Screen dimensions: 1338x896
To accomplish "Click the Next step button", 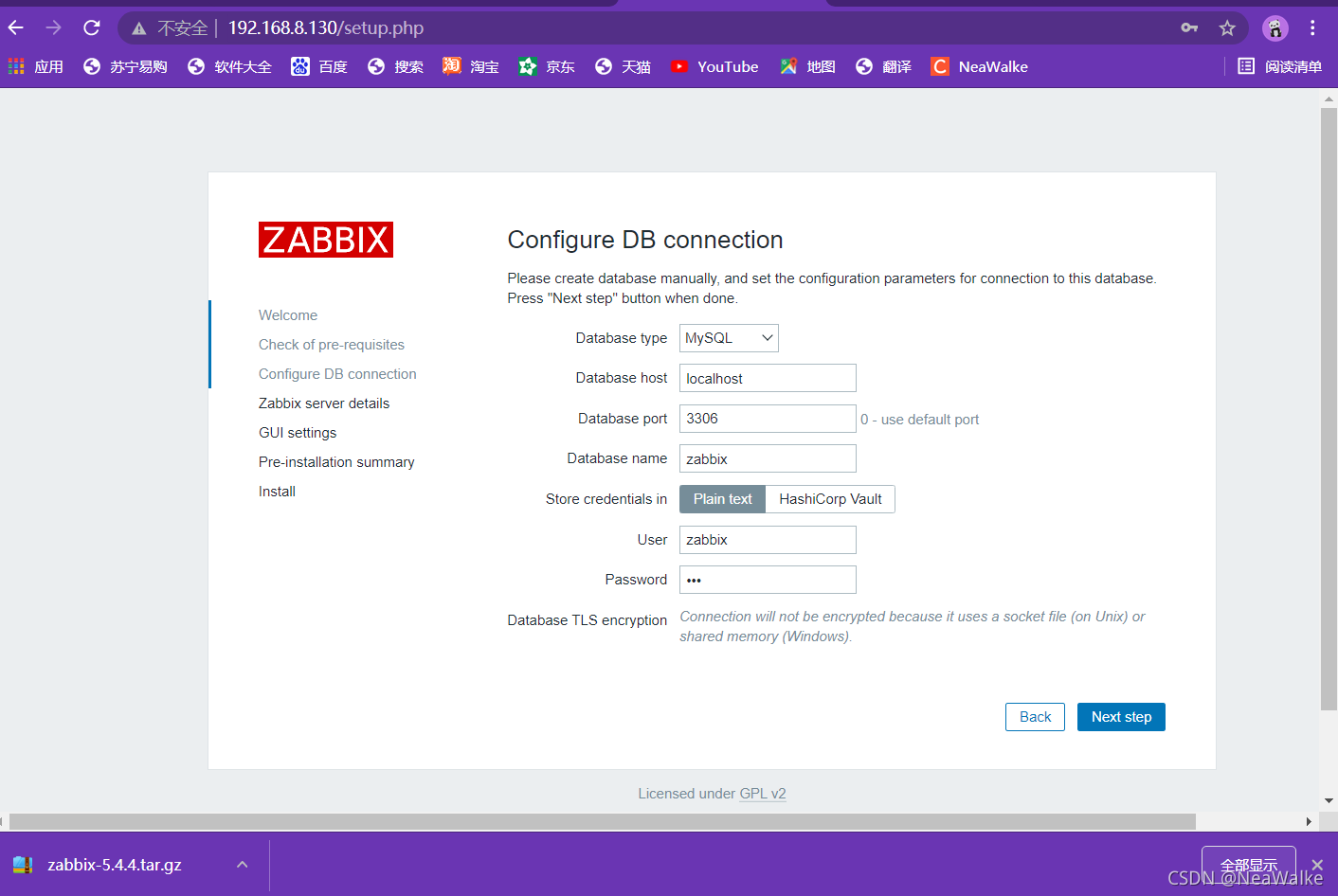I will click(x=1121, y=717).
